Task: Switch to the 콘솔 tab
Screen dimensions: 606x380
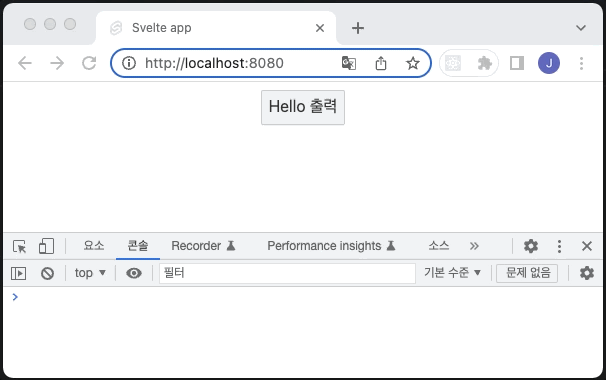Action: point(138,246)
